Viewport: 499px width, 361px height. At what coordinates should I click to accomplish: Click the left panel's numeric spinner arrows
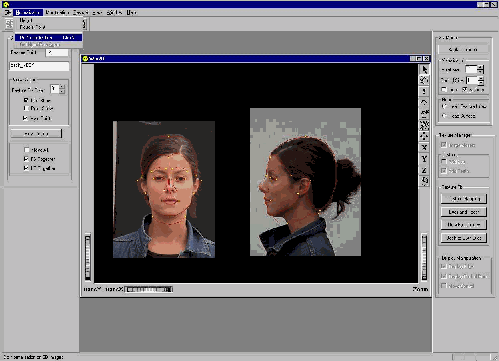click(62, 89)
